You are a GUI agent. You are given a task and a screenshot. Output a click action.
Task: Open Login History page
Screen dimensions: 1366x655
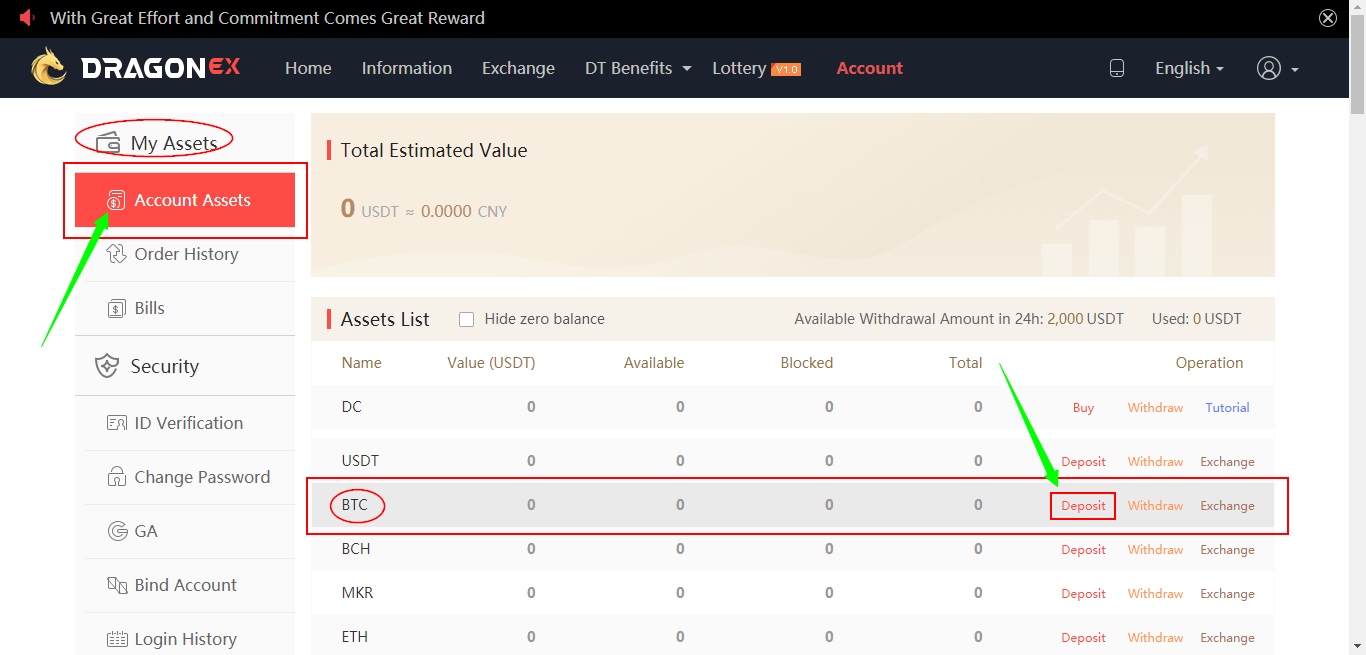[x=185, y=637]
